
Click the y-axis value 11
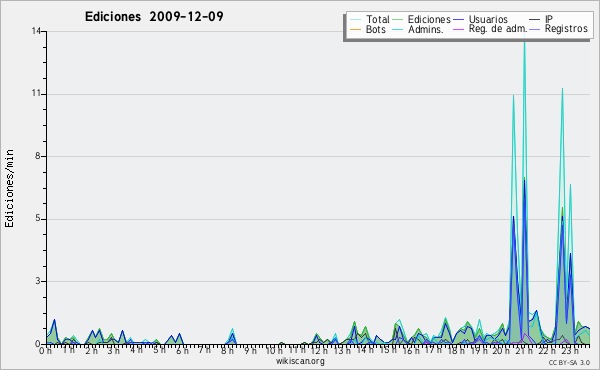point(36,94)
